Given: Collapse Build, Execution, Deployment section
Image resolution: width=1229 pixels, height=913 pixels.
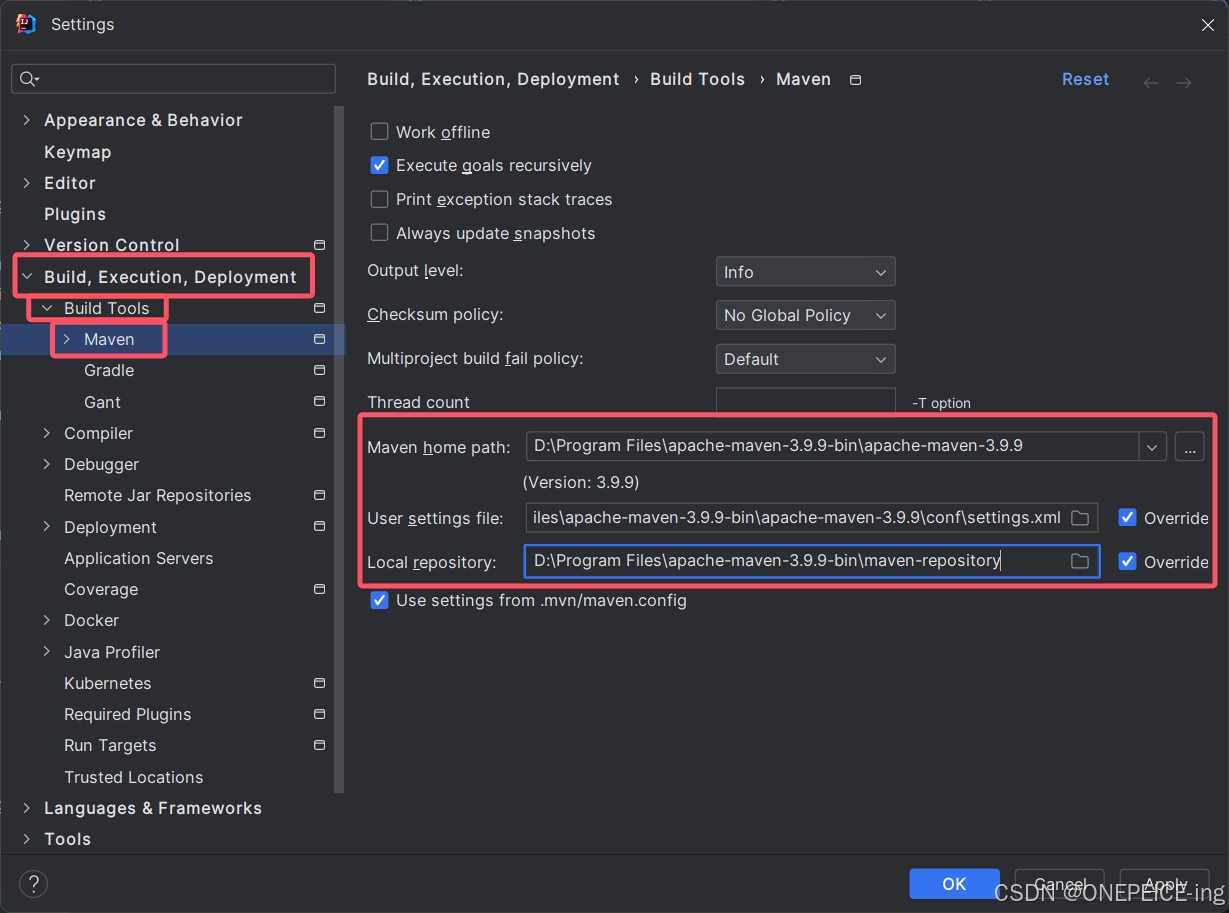Looking at the screenshot, I should (x=26, y=277).
